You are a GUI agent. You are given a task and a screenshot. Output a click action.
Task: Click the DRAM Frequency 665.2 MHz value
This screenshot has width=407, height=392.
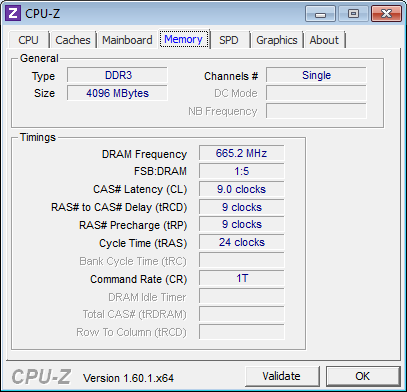242,153
